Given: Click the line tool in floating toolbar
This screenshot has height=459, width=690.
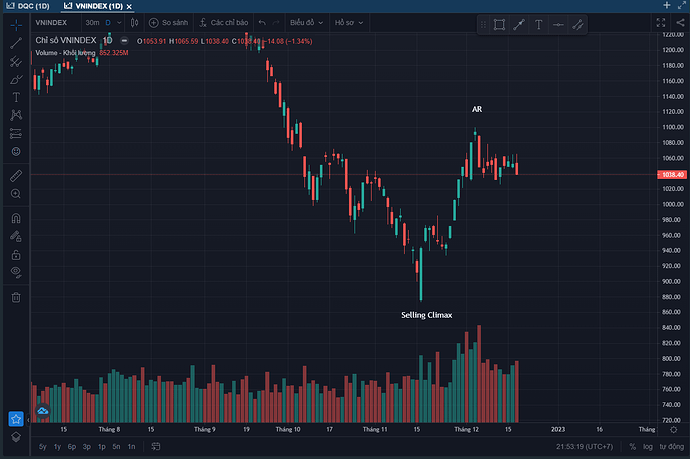Looking at the screenshot, I should (x=519, y=25).
